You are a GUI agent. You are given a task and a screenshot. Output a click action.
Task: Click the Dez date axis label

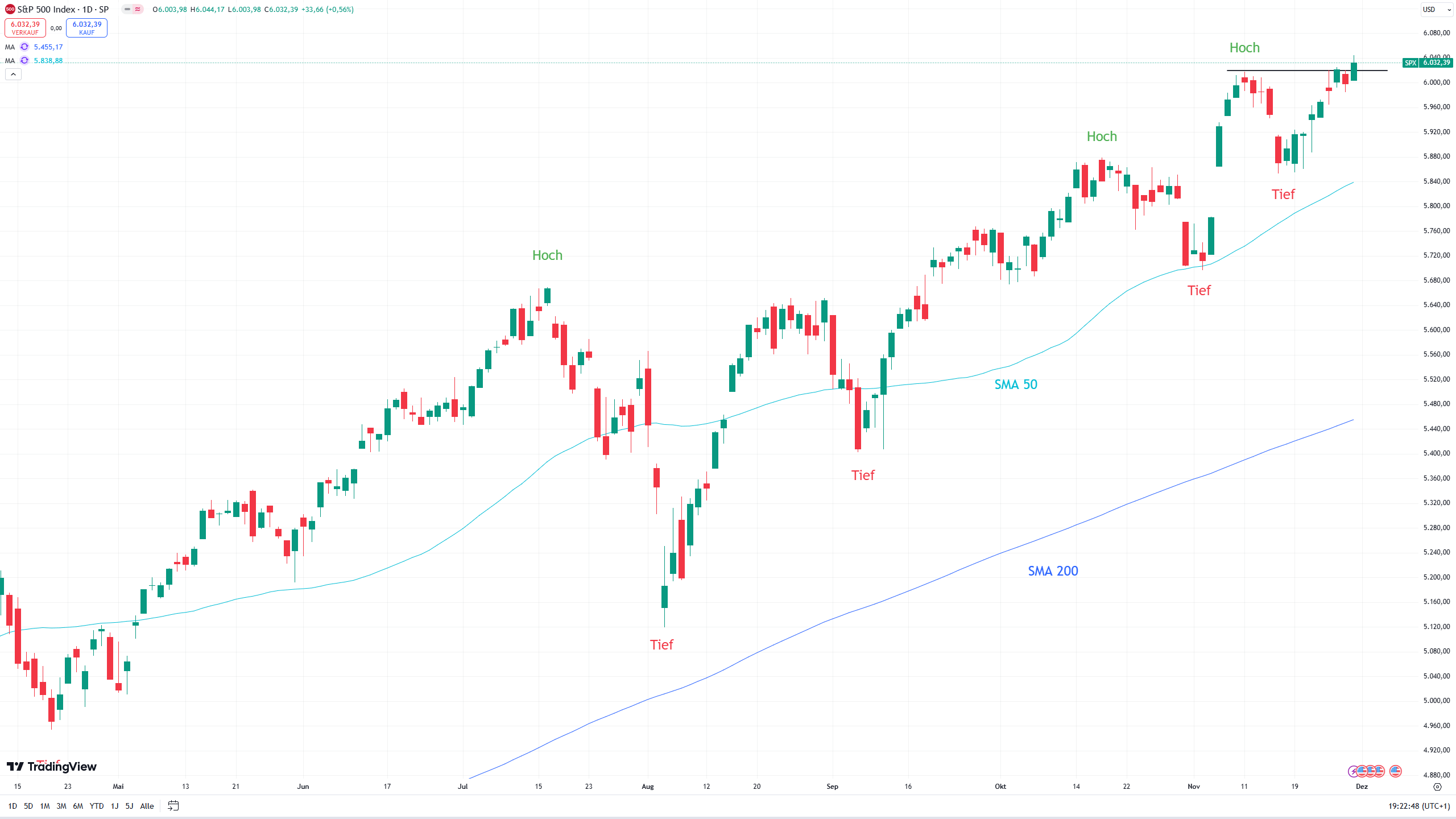tap(1362, 787)
